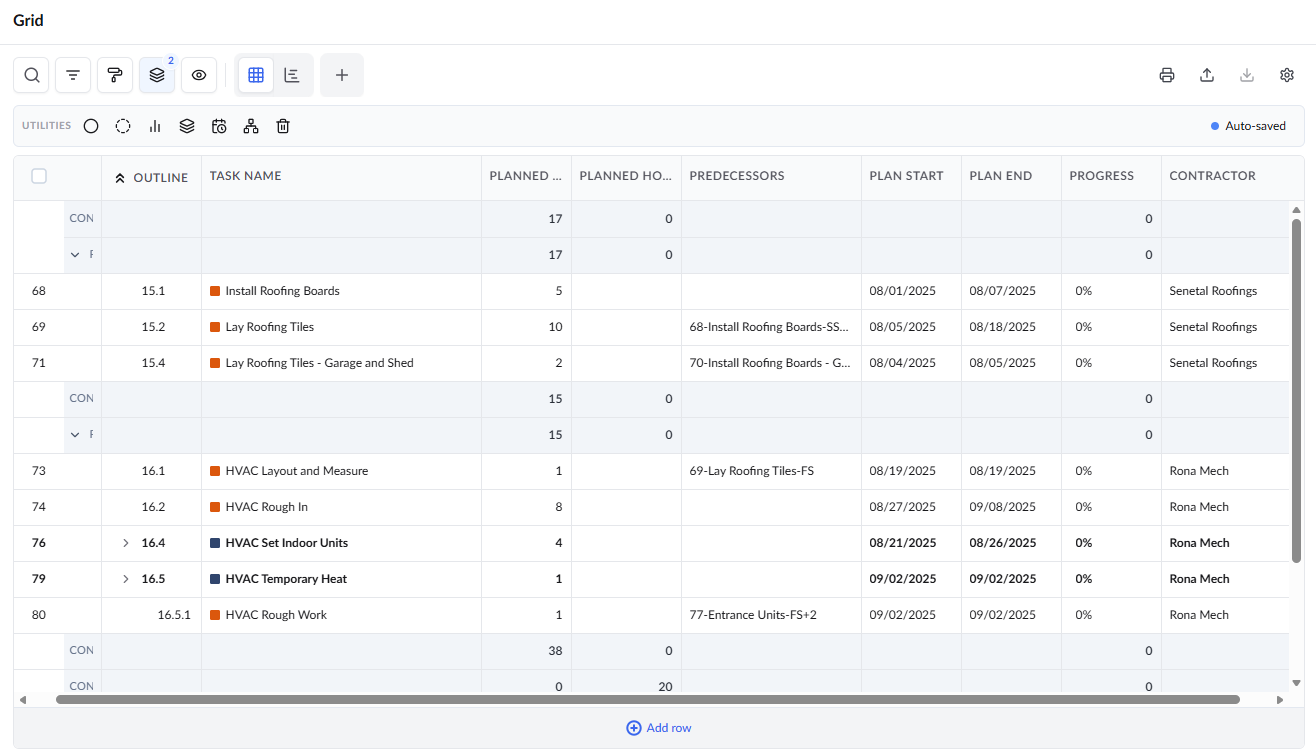Click the download import icon
Viewport: 1316px width, 755px height.
(x=1247, y=75)
